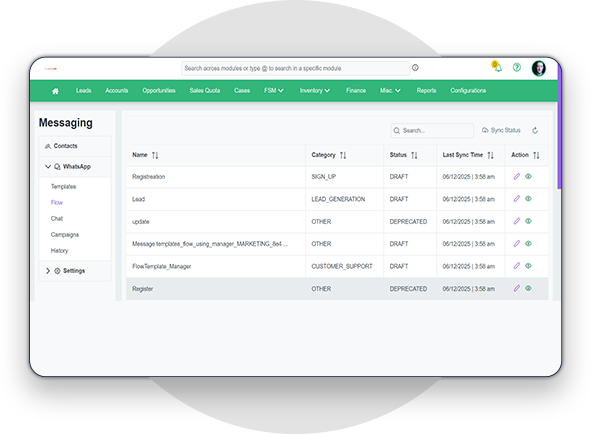The image size is (592, 434).
Task: Click DEPRECATED status in Register row
Action: (408, 289)
